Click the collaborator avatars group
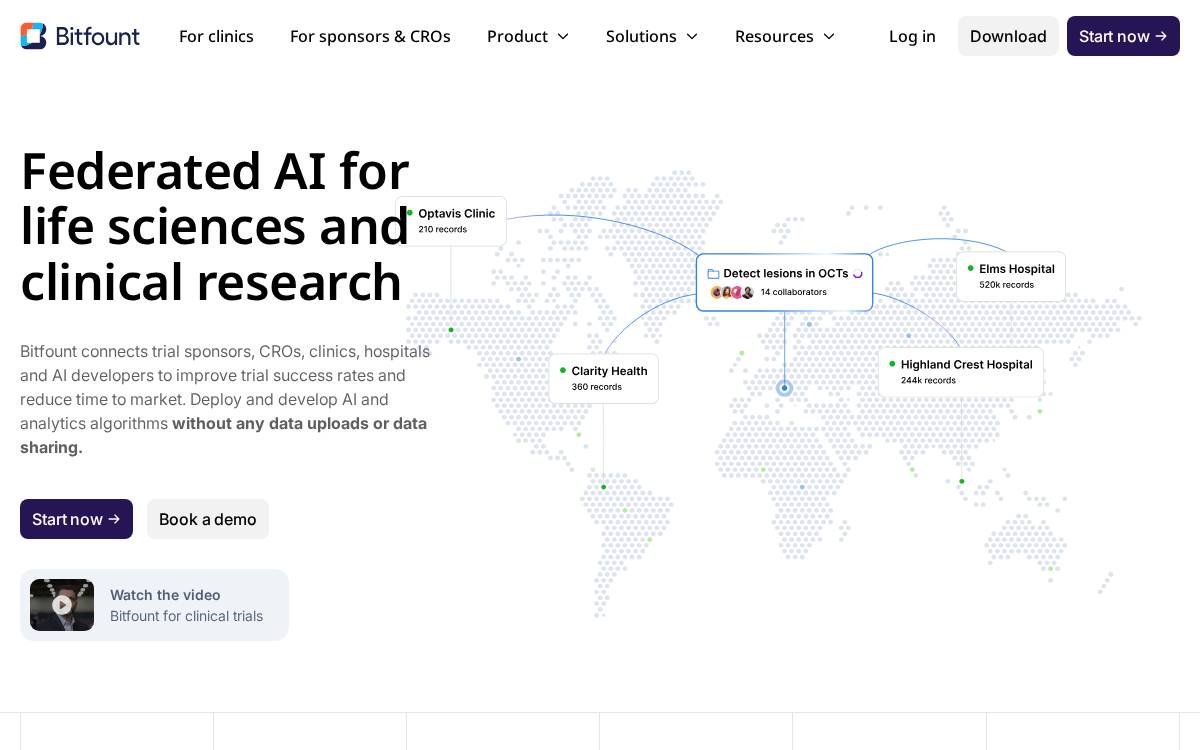1200x750 pixels. click(x=732, y=292)
